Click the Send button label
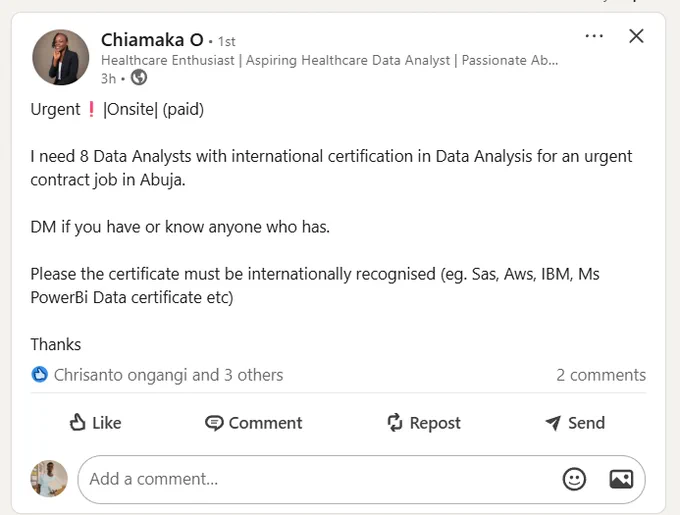Viewport: 680px width, 515px height. coord(586,423)
